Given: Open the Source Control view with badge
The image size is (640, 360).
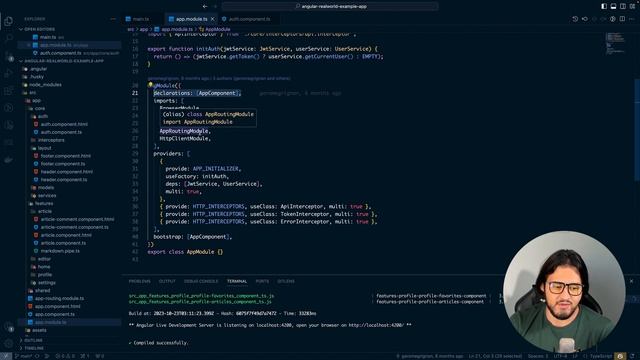Looking at the screenshot, I should pyautogui.click(x=9, y=56).
